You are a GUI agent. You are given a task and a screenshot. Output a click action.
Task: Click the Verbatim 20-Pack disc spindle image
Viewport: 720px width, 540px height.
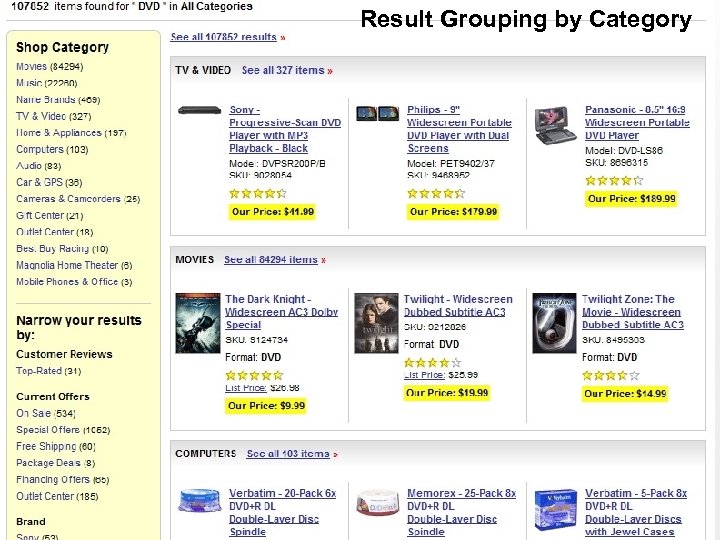click(x=199, y=506)
